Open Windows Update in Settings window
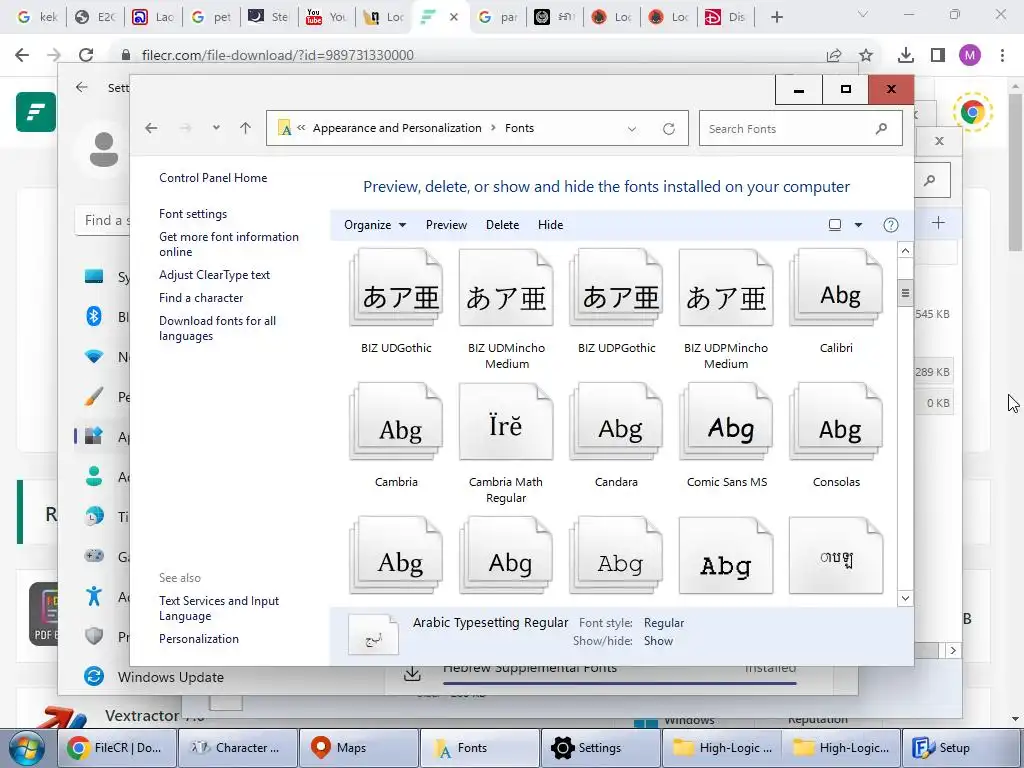The image size is (1024, 768). [x=170, y=677]
